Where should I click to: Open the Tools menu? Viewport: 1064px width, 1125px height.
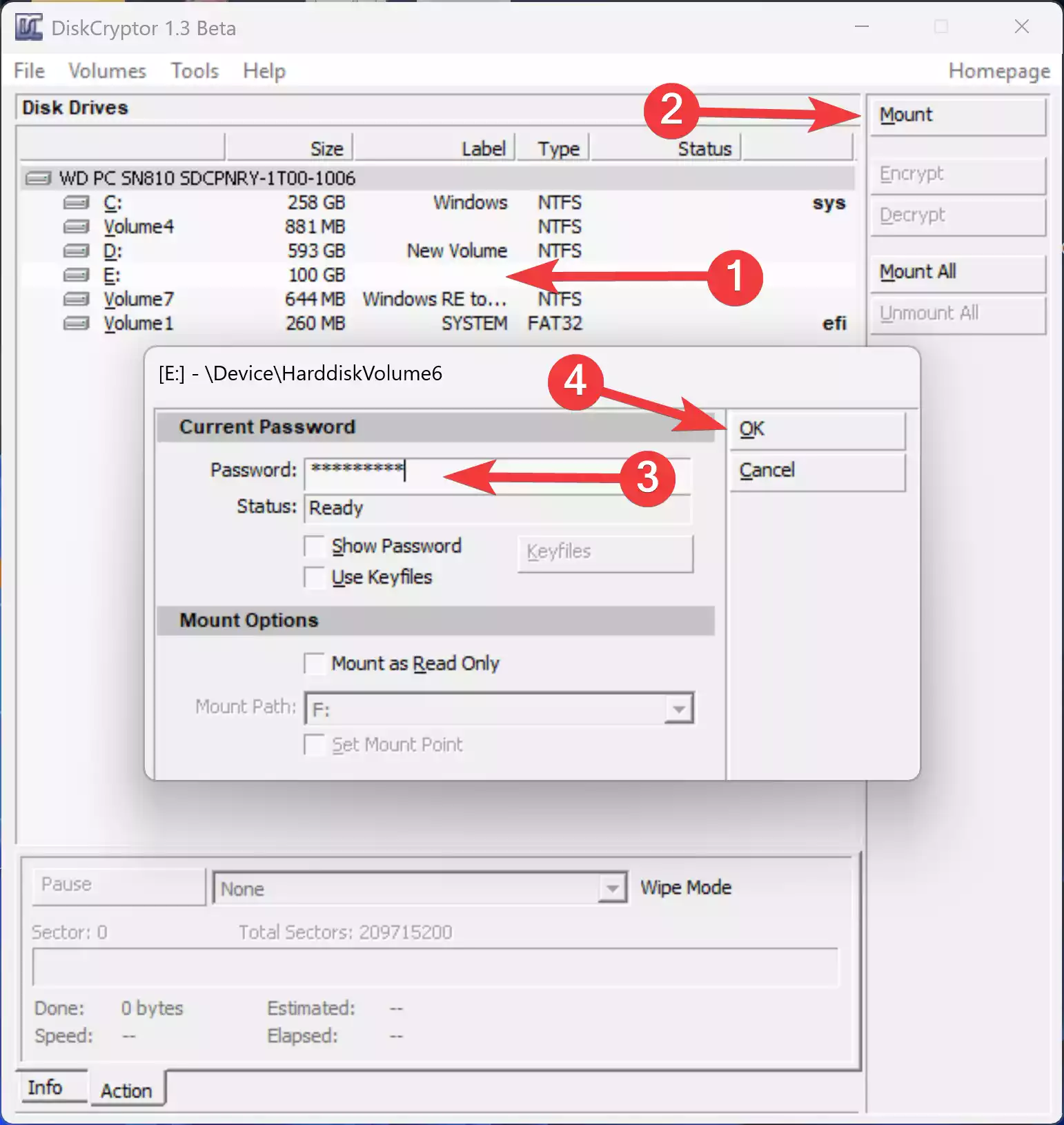(x=195, y=71)
